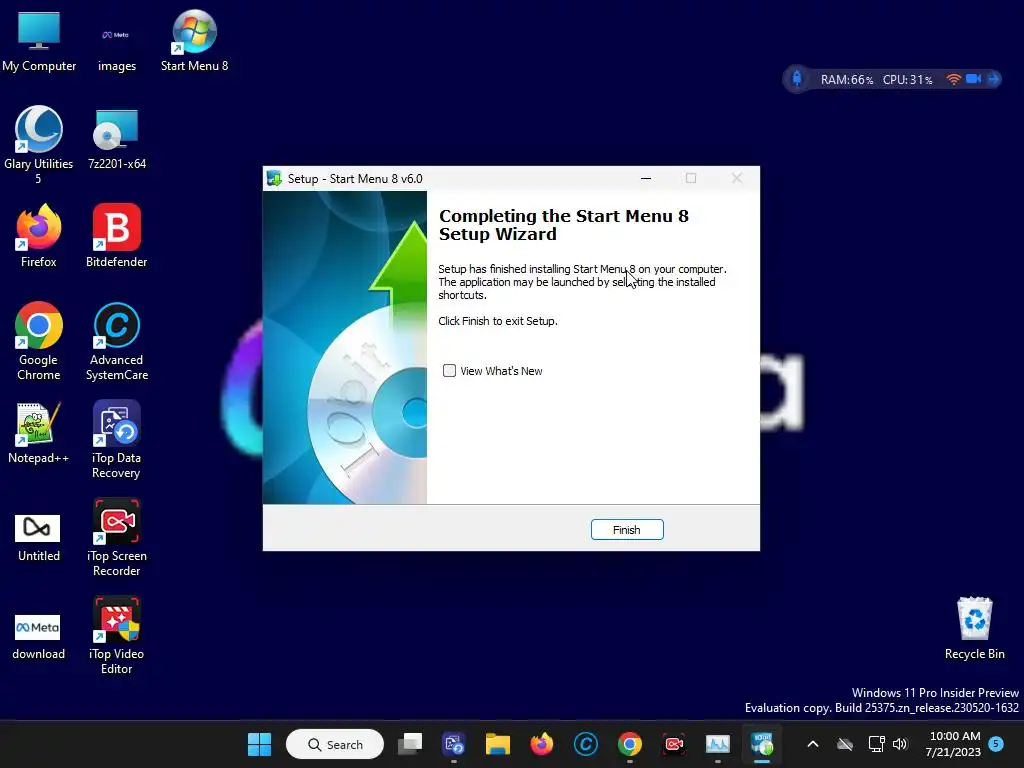Select the iTop Screen Recorder desktop shortcut
The image size is (1024, 768).
117,537
